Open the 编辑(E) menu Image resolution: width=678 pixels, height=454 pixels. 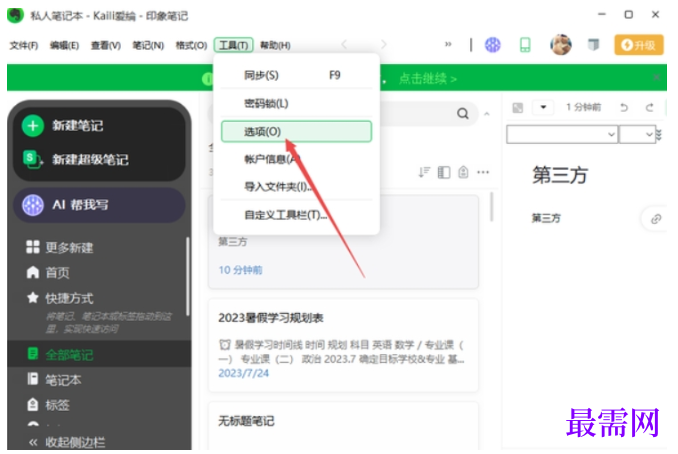[64, 45]
